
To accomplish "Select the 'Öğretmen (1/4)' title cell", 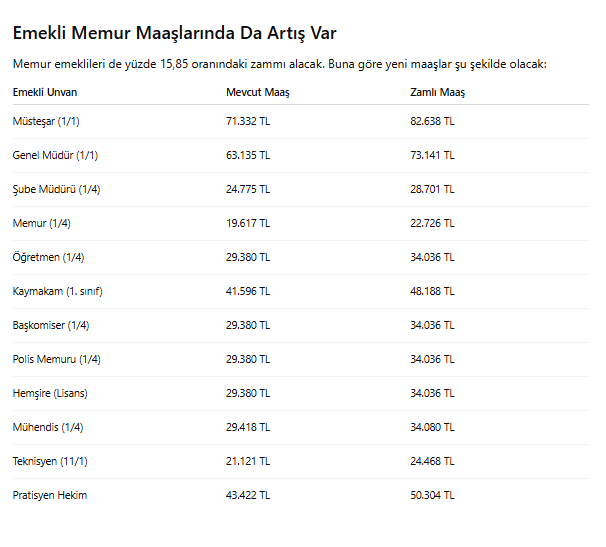I will tap(48, 257).
